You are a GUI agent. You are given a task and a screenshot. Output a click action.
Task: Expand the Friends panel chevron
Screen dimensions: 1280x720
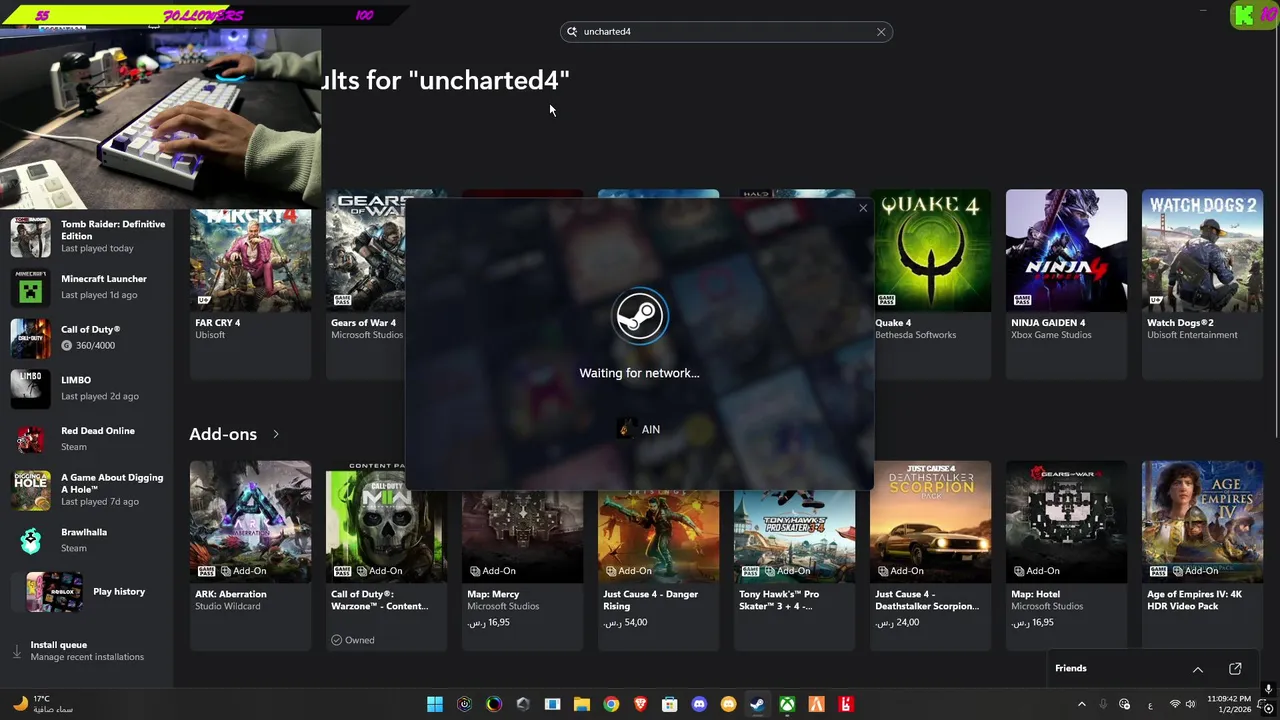pyautogui.click(x=1197, y=669)
